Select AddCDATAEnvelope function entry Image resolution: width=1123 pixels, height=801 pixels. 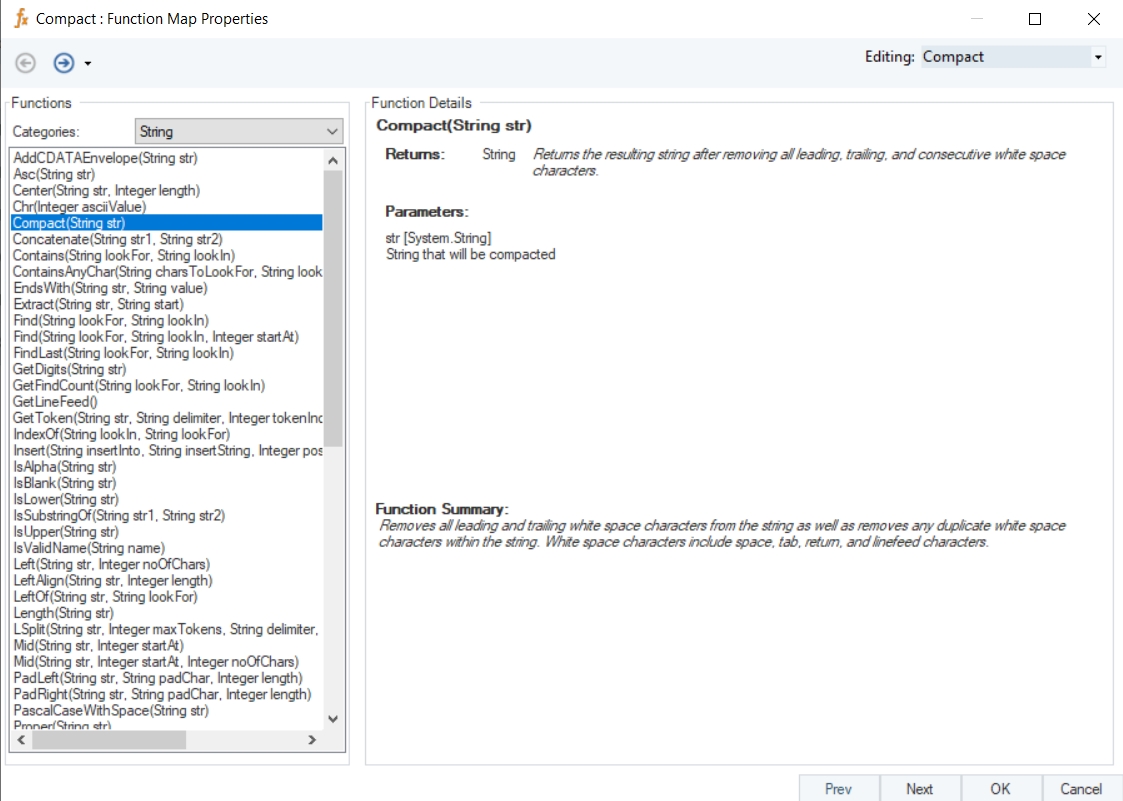pyautogui.click(x=105, y=158)
